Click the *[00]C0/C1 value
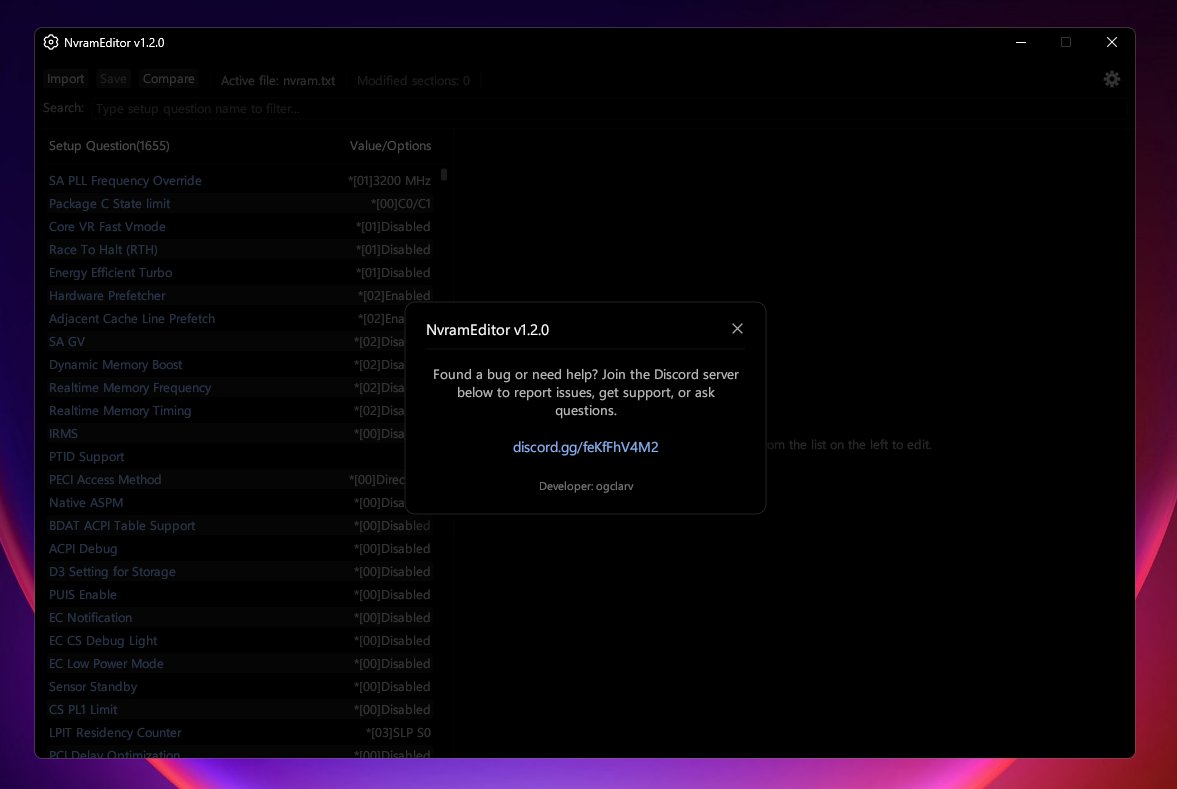The image size is (1177, 789). point(401,203)
